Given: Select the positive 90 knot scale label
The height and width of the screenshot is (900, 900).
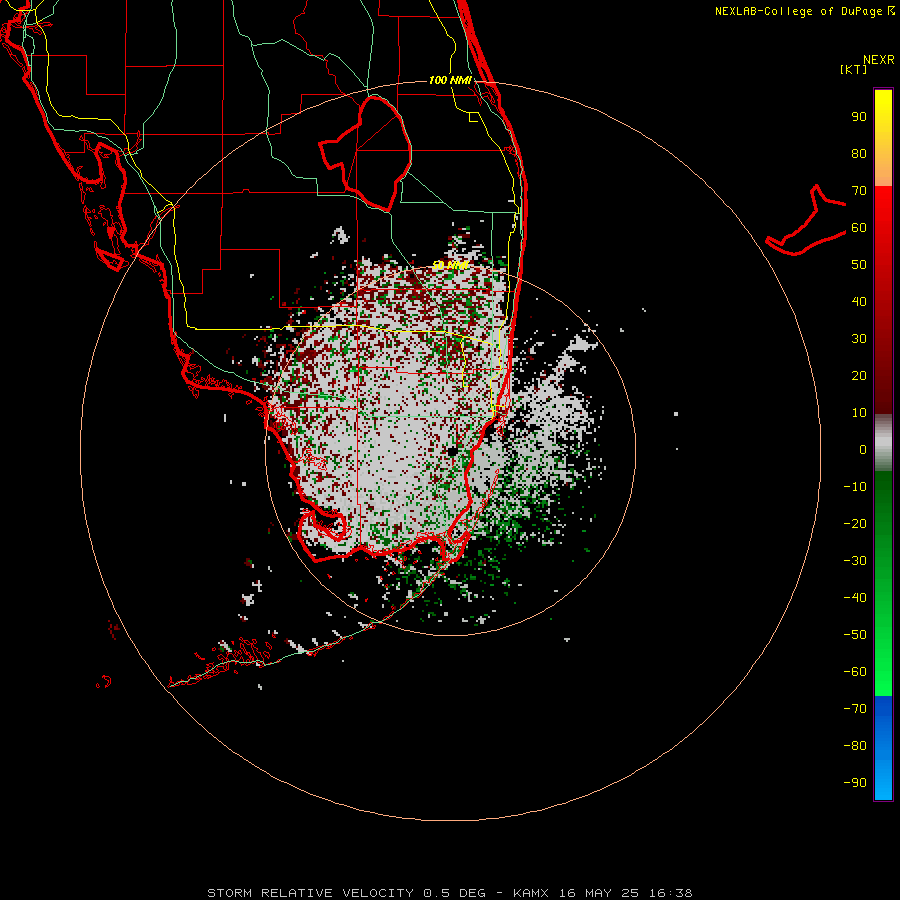Looking at the screenshot, I should (859, 117).
